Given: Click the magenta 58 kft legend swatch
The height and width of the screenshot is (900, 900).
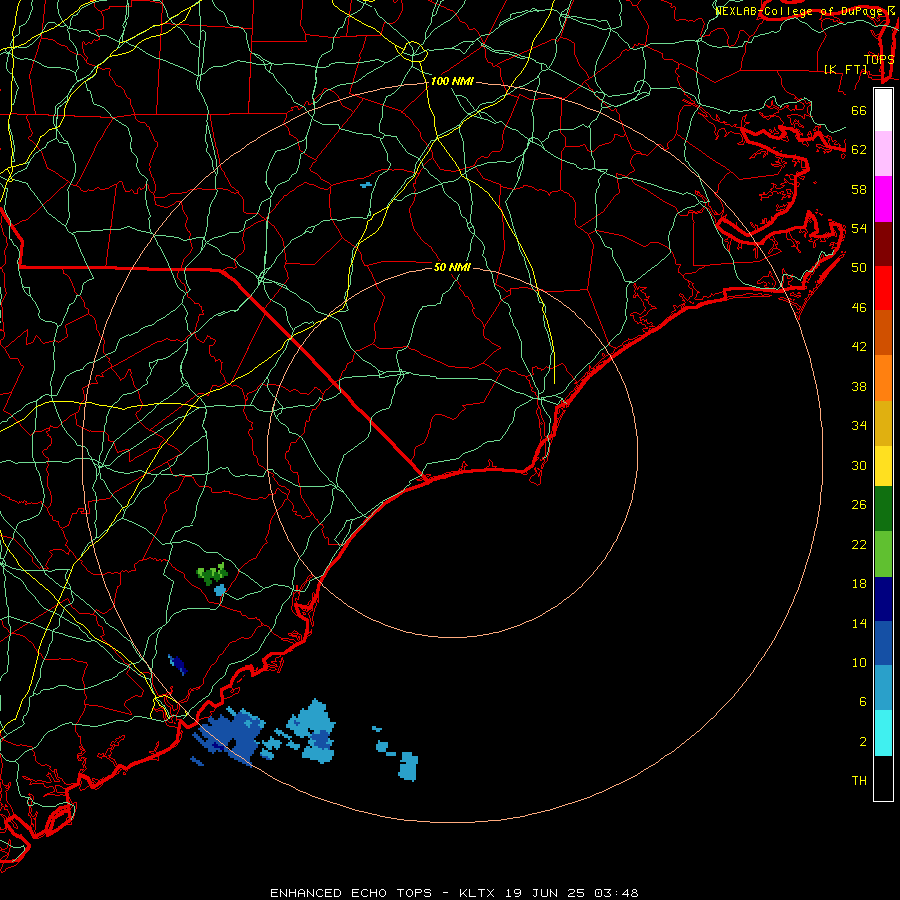Looking at the screenshot, I should click(883, 199).
